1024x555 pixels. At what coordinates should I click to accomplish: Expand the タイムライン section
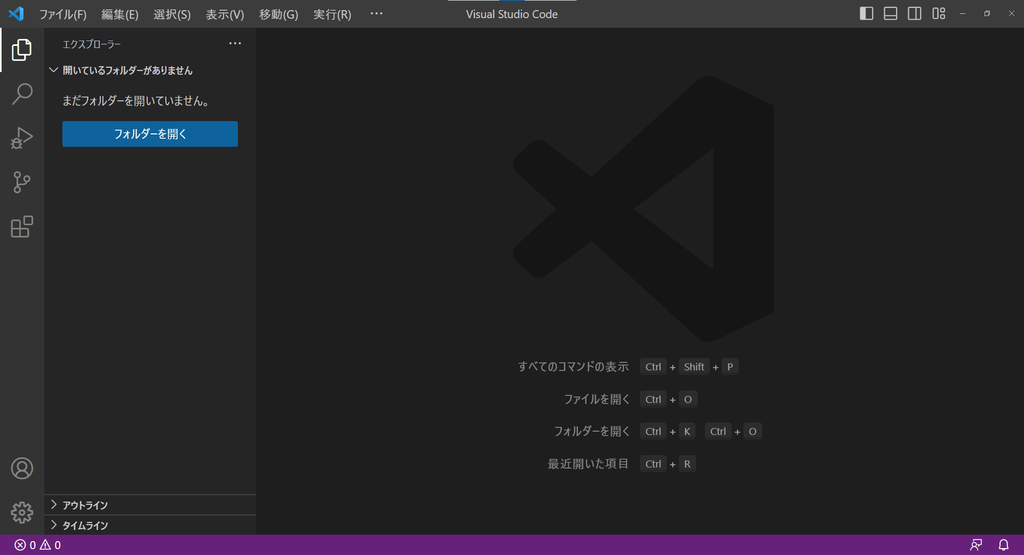coord(150,526)
